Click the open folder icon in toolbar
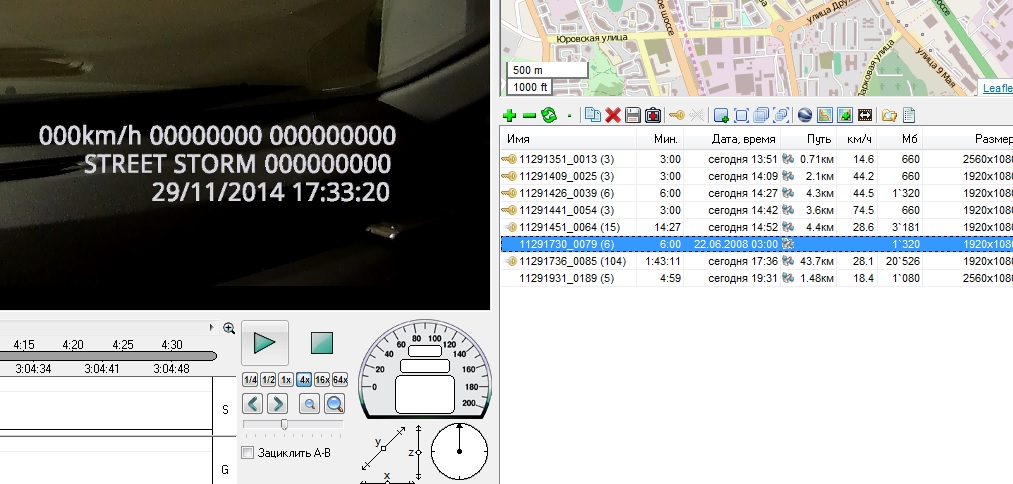This screenshot has width=1013, height=484. pyautogui.click(x=888, y=116)
